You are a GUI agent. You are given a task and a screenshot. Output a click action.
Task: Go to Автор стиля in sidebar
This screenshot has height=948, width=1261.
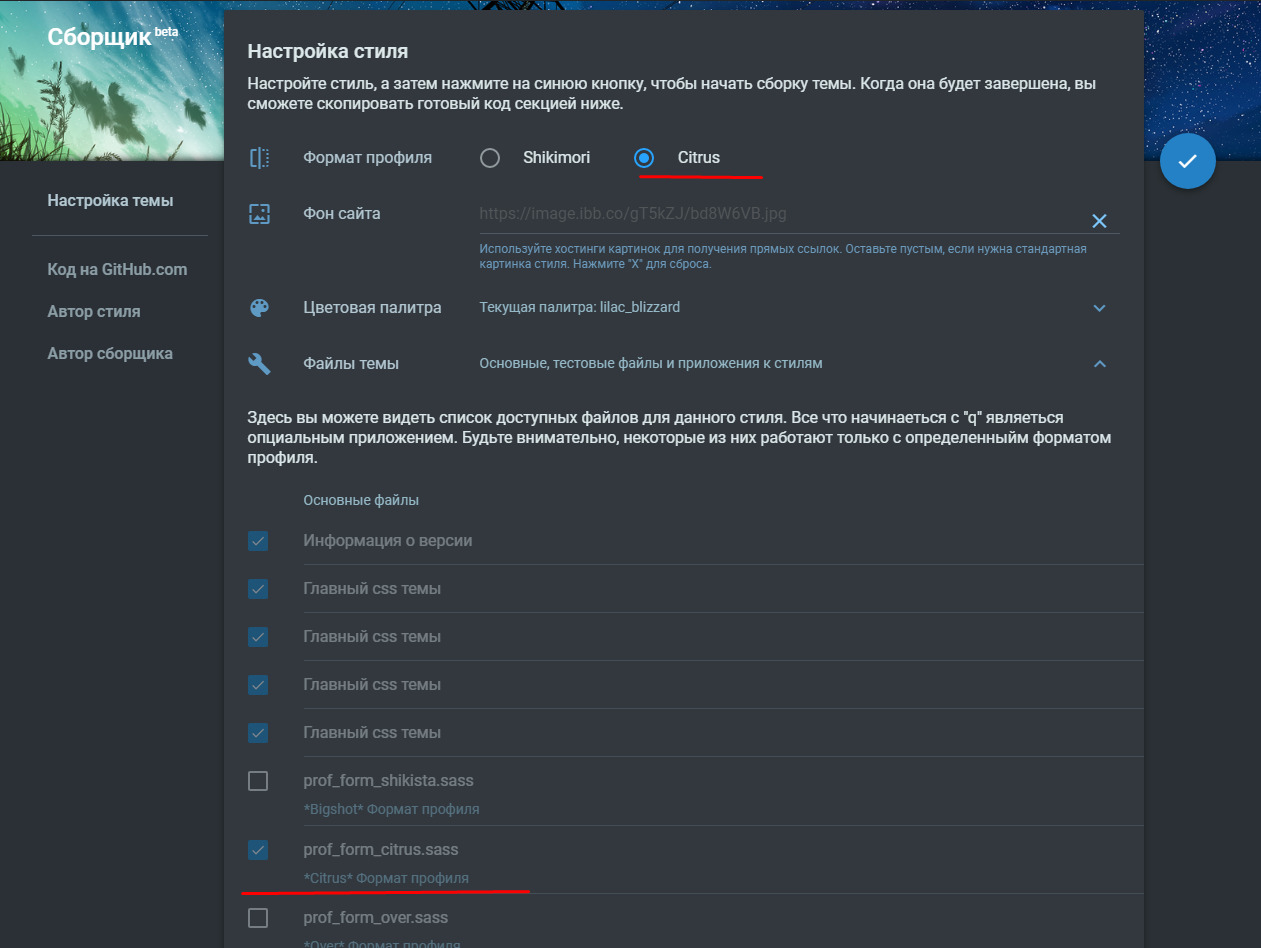tap(94, 312)
